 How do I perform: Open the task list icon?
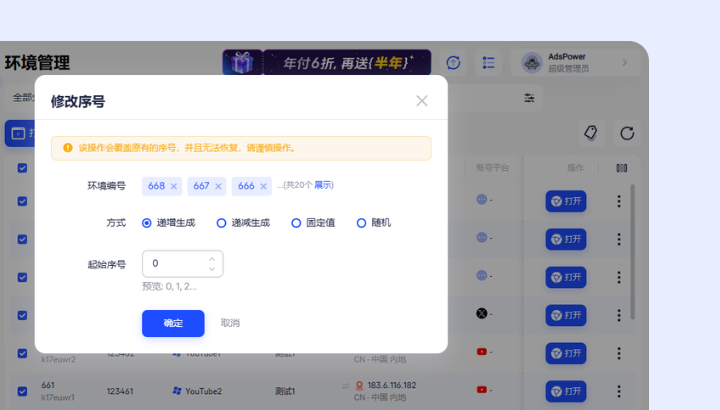(x=489, y=62)
